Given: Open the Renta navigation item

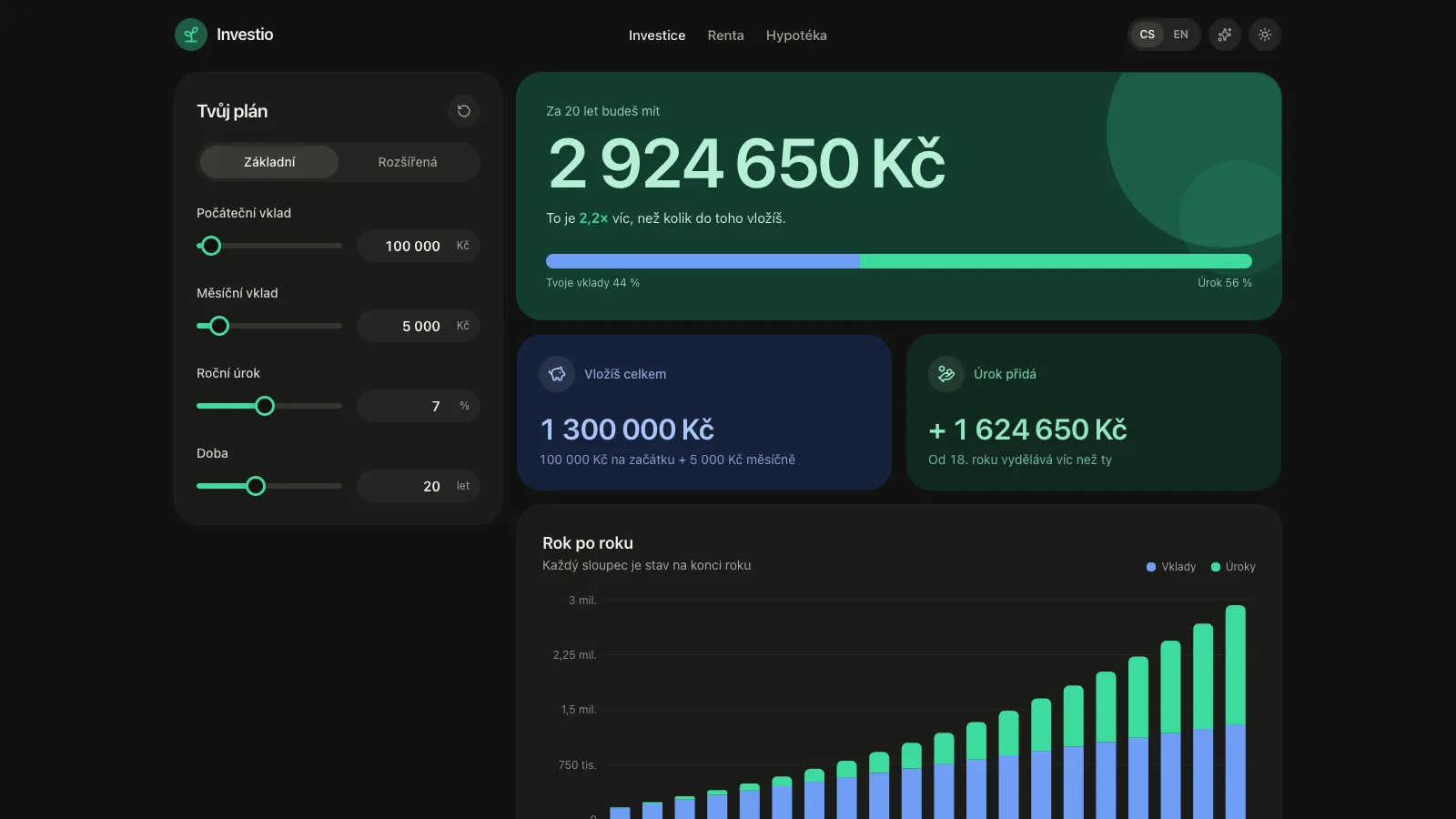Looking at the screenshot, I should [726, 35].
